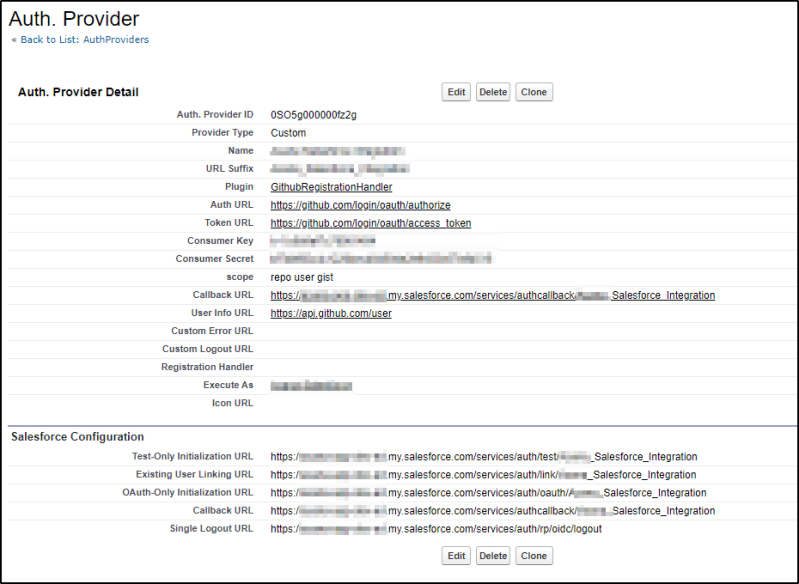Select the scope value 'repo user gist'
Viewport: 799px width, 584px height.
click(x=302, y=277)
